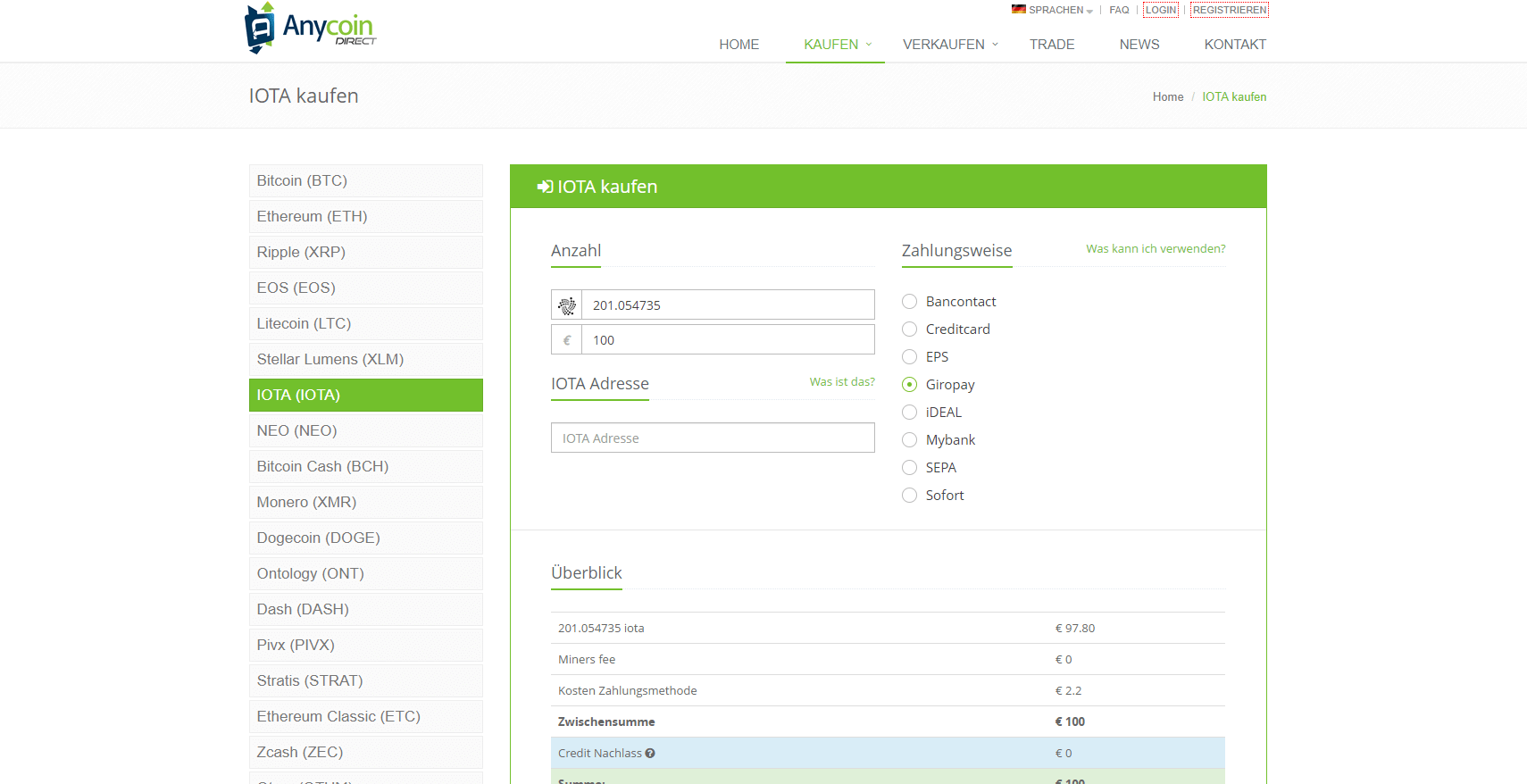Expand the VERKAUFEN menu chevron
The image size is (1527, 784).
click(x=996, y=44)
